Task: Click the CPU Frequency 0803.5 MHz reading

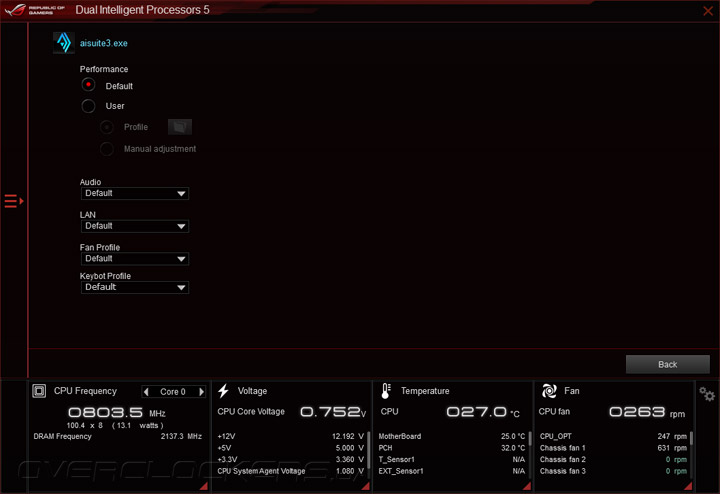Action: point(117,412)
